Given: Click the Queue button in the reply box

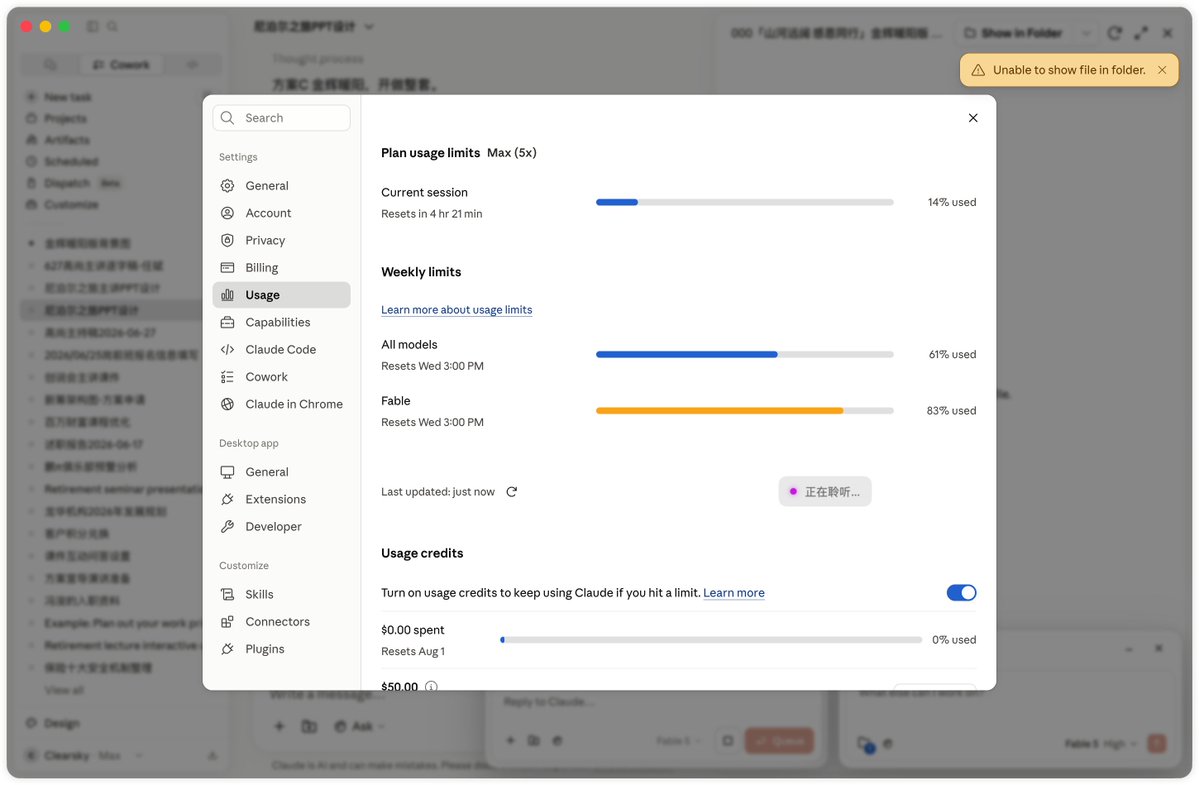Looking at the screenshot, I should [779, 741].
